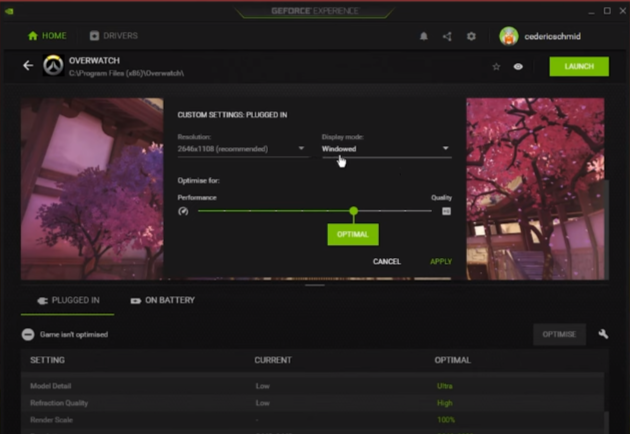Viewport: 630px width, 434px height.
Task: Click the Ultra optimal value
Action: (x=444, y=386)
